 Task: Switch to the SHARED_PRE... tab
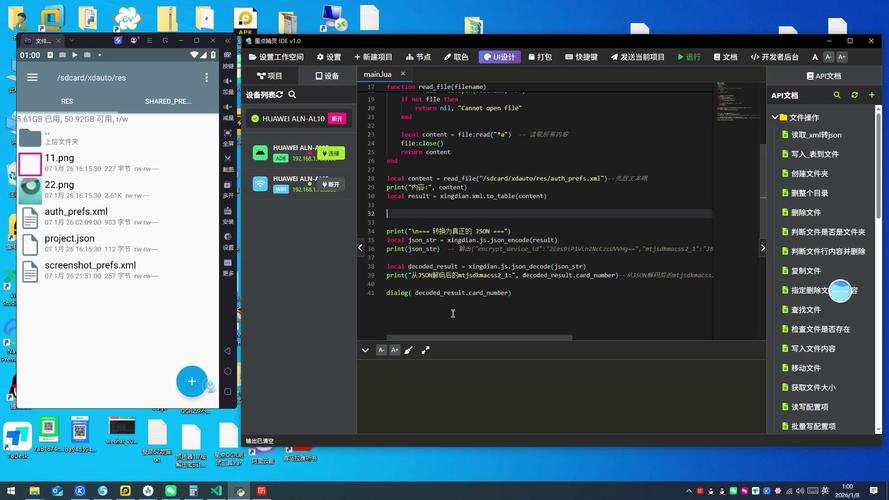pyautogui.click(x=168, y=101)
